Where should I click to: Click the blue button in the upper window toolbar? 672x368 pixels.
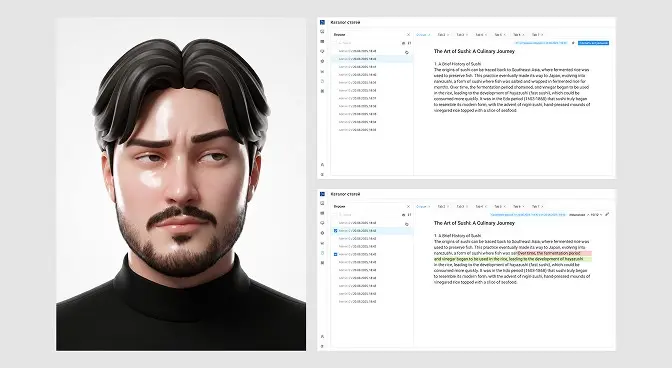click(593, 43)
